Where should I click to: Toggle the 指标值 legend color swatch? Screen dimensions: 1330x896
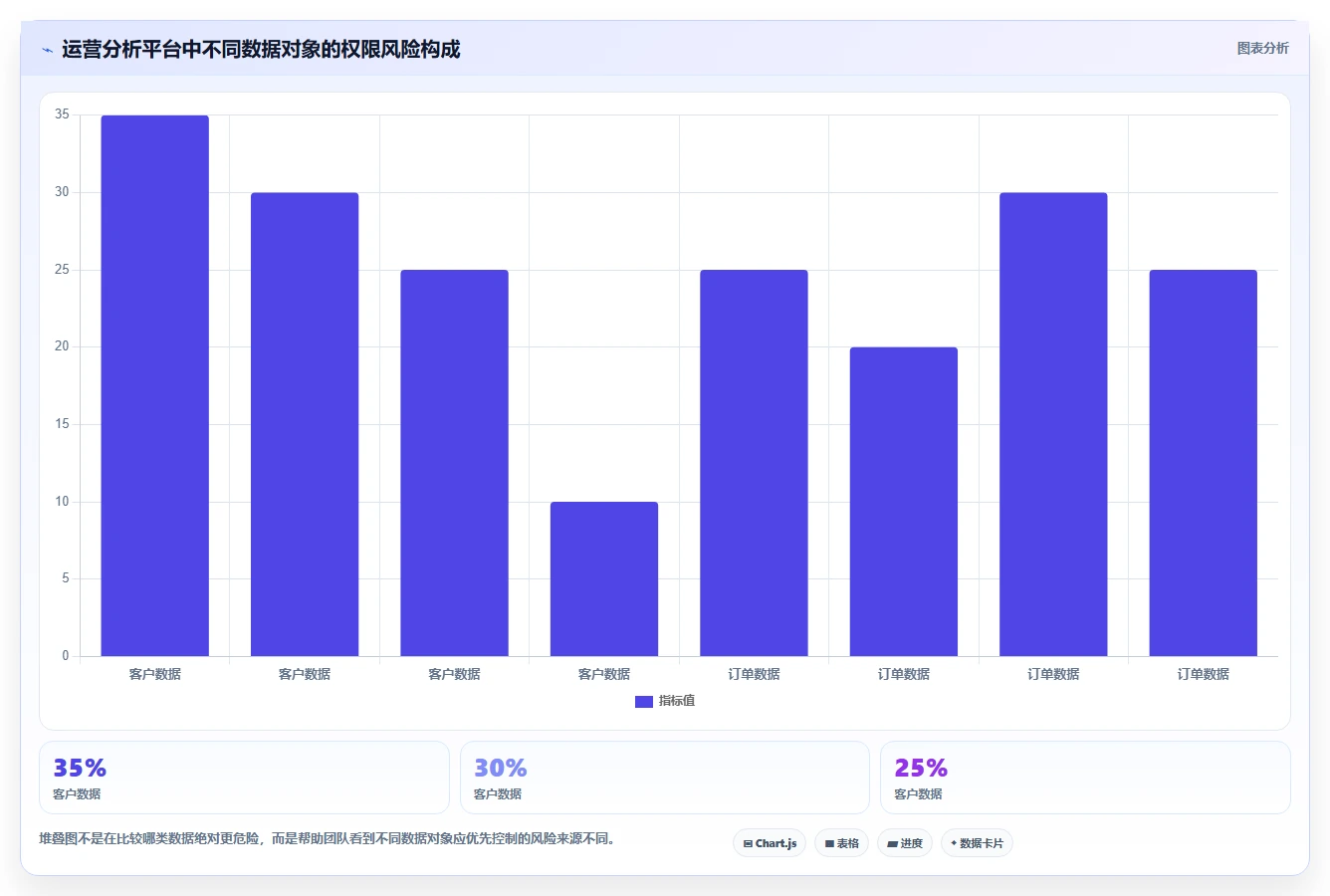click(x=644, y=702)
